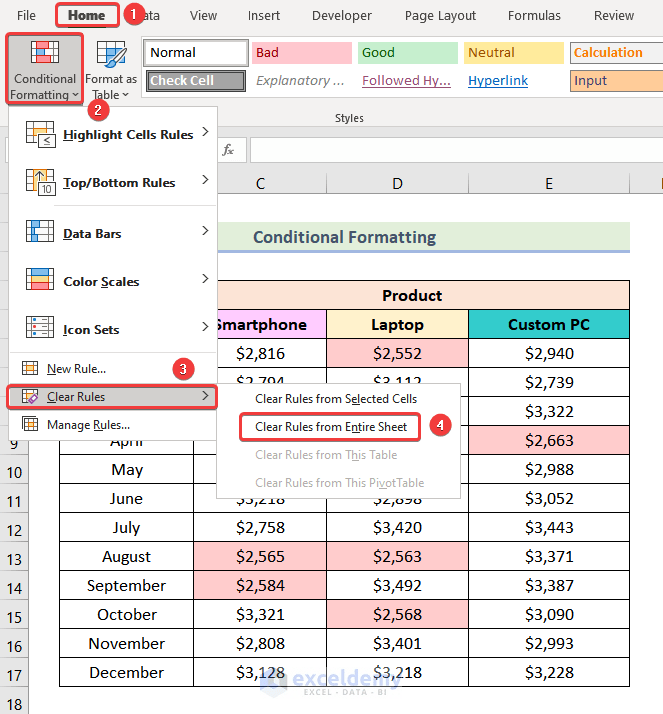Select the August month cell
This screenshot has width=663, height=714.
click(126, 556)
